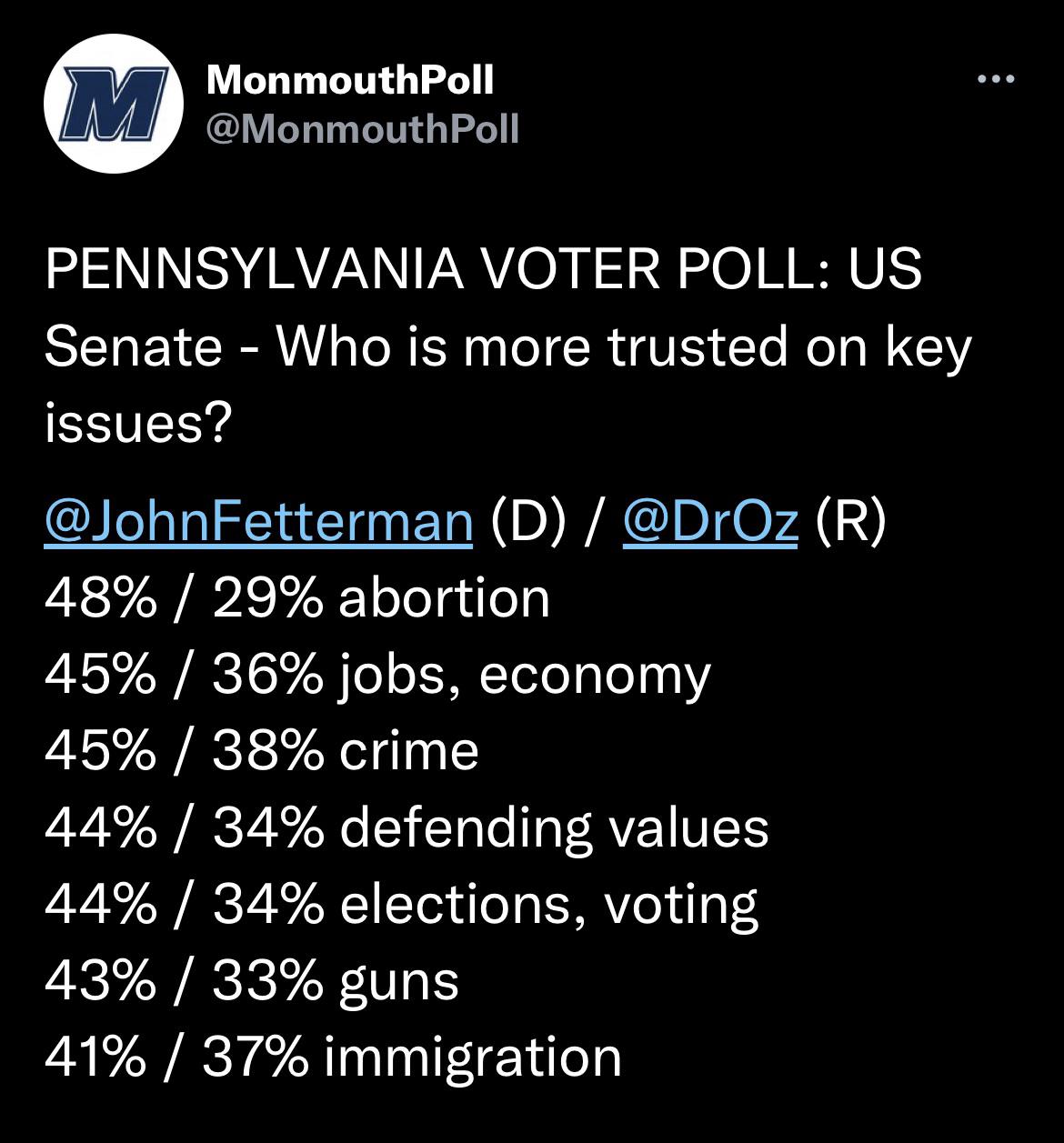
Task: Click the crime poll result line
Action: tap(261, 751)
